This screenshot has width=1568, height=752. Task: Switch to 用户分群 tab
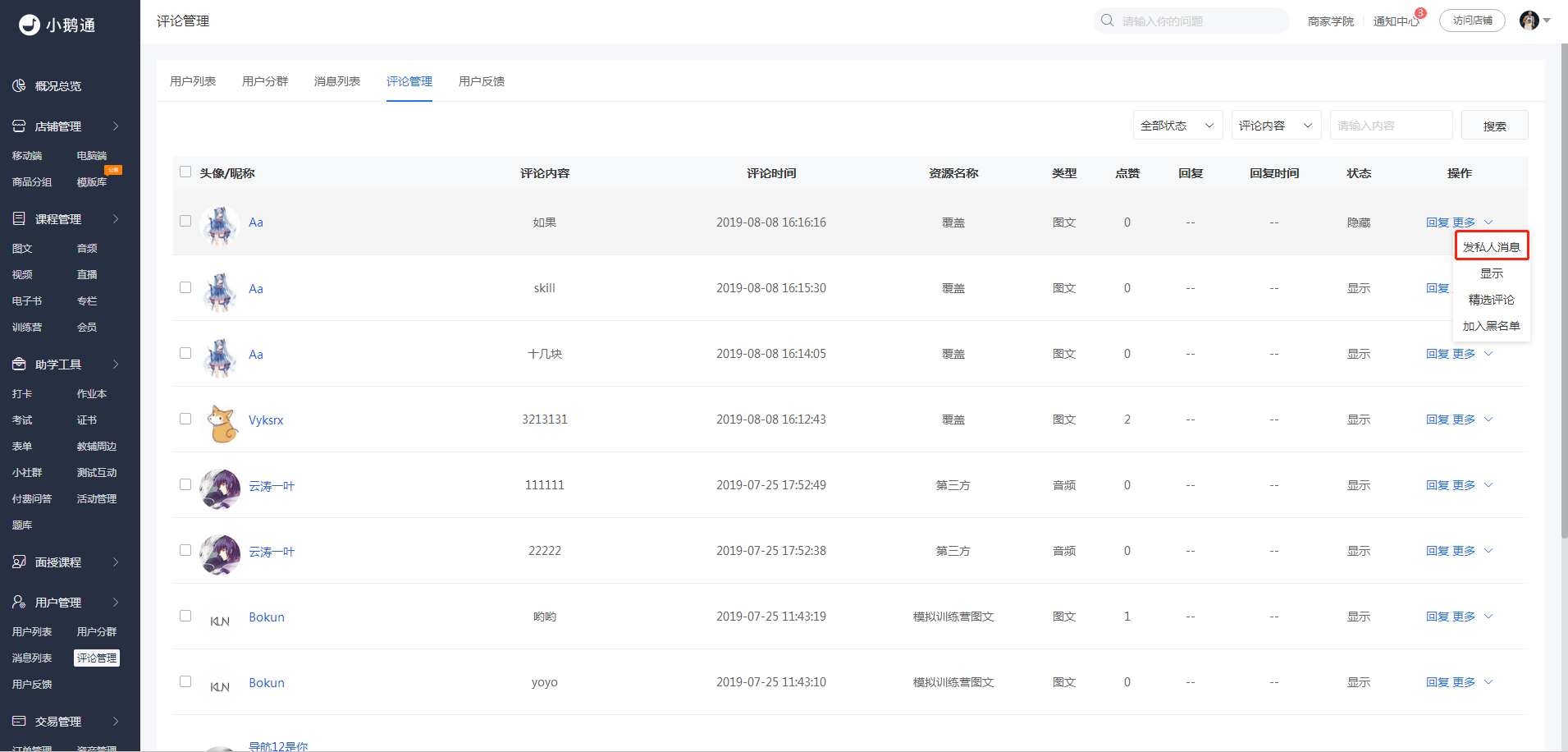coord(265,81)
